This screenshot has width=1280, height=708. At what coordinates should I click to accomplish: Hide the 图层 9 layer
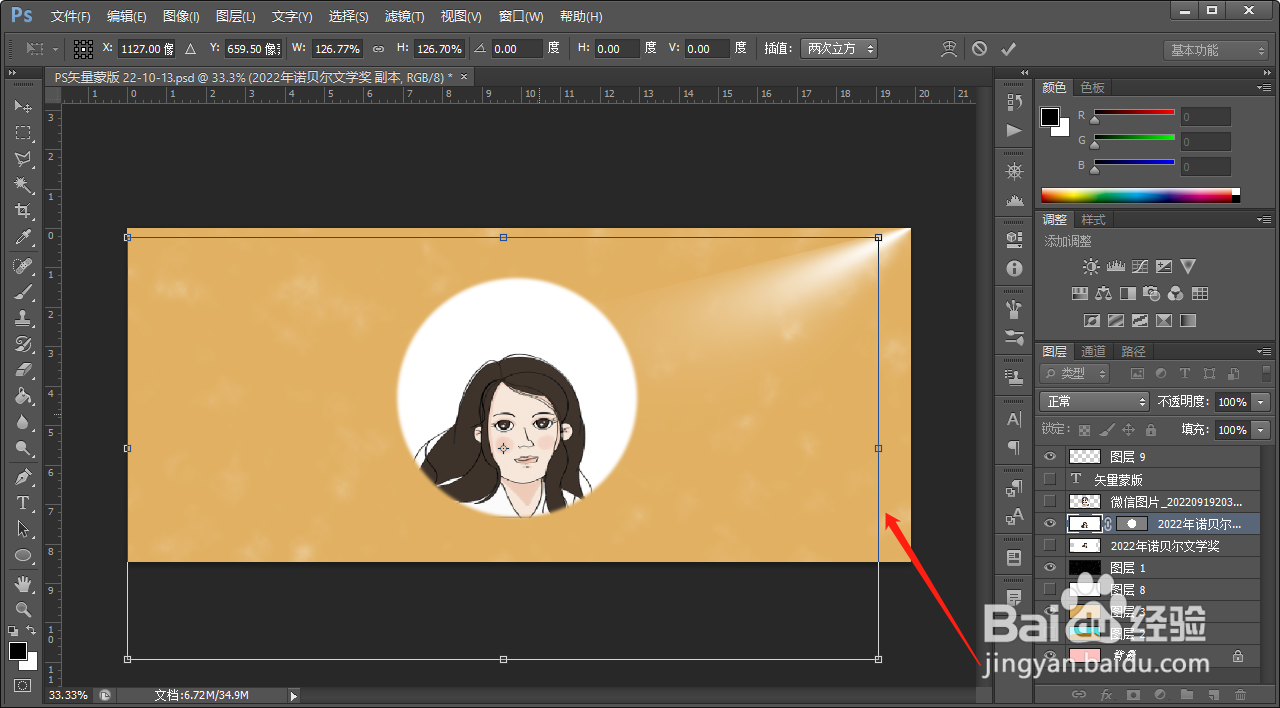coord(1049,456)
